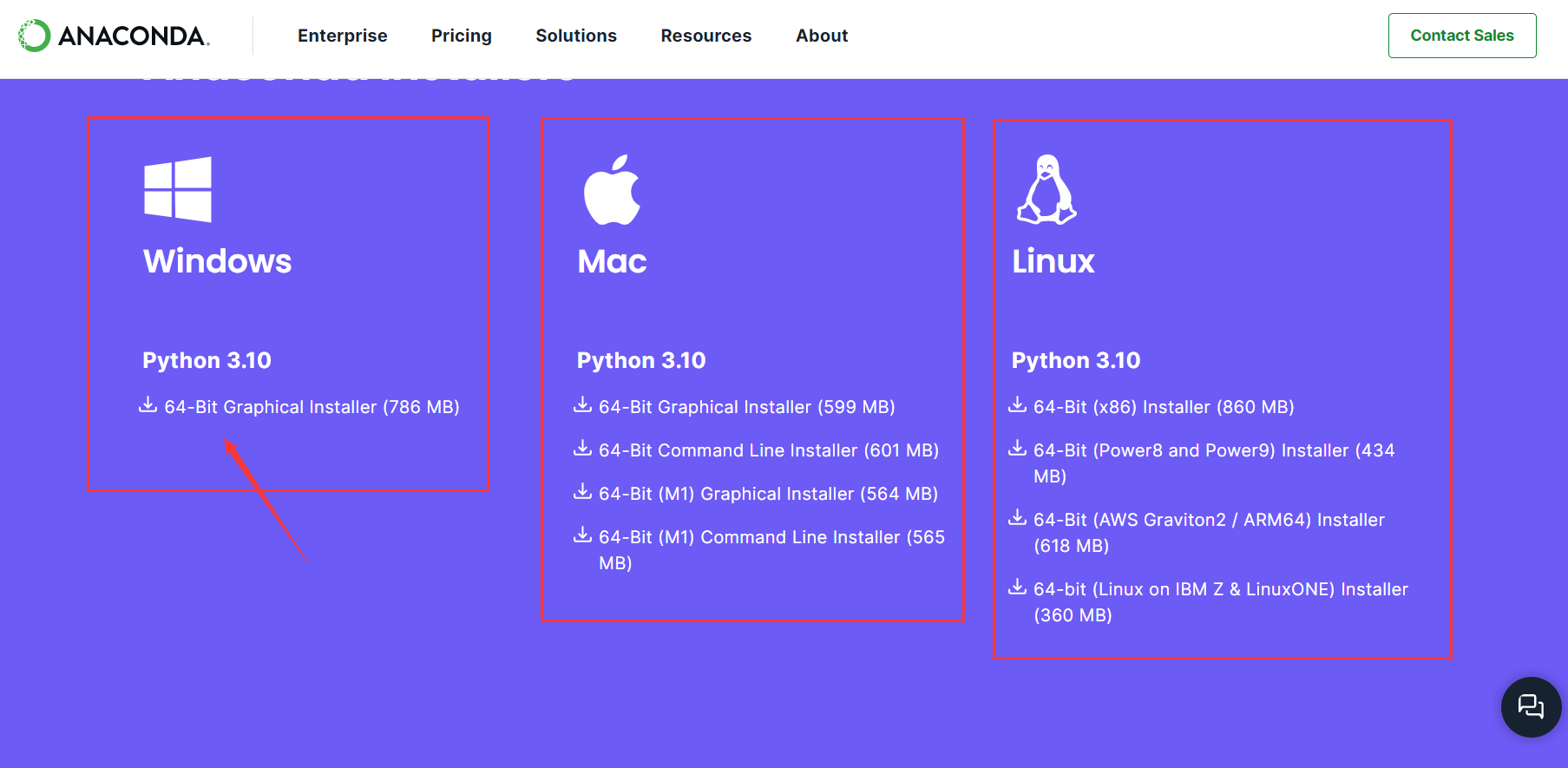Screen dimensions: 1568x768
Task: Click the Windows heading text
Action: coord(217,261)
